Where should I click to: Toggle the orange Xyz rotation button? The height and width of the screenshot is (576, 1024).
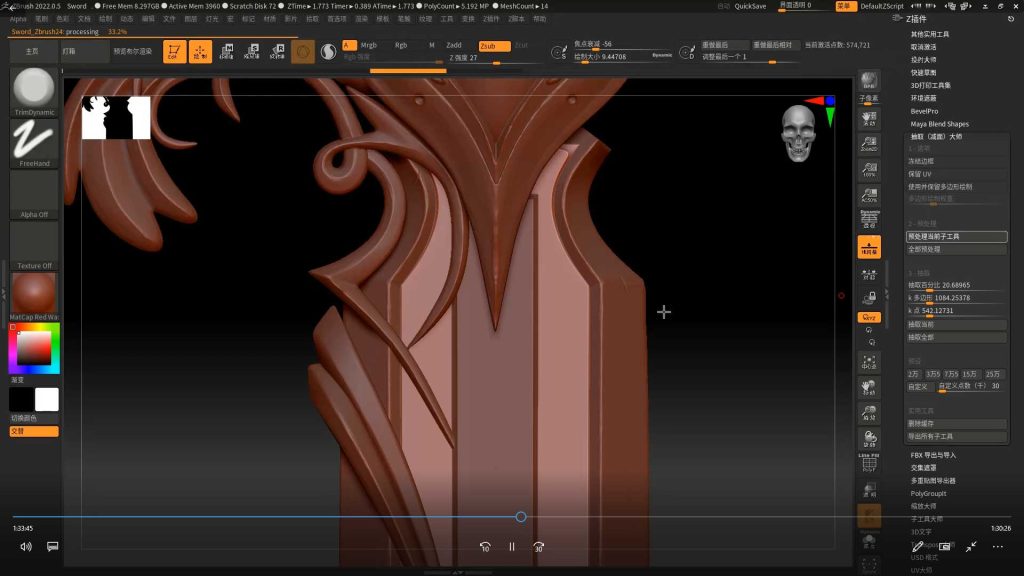tap(869, 317)
